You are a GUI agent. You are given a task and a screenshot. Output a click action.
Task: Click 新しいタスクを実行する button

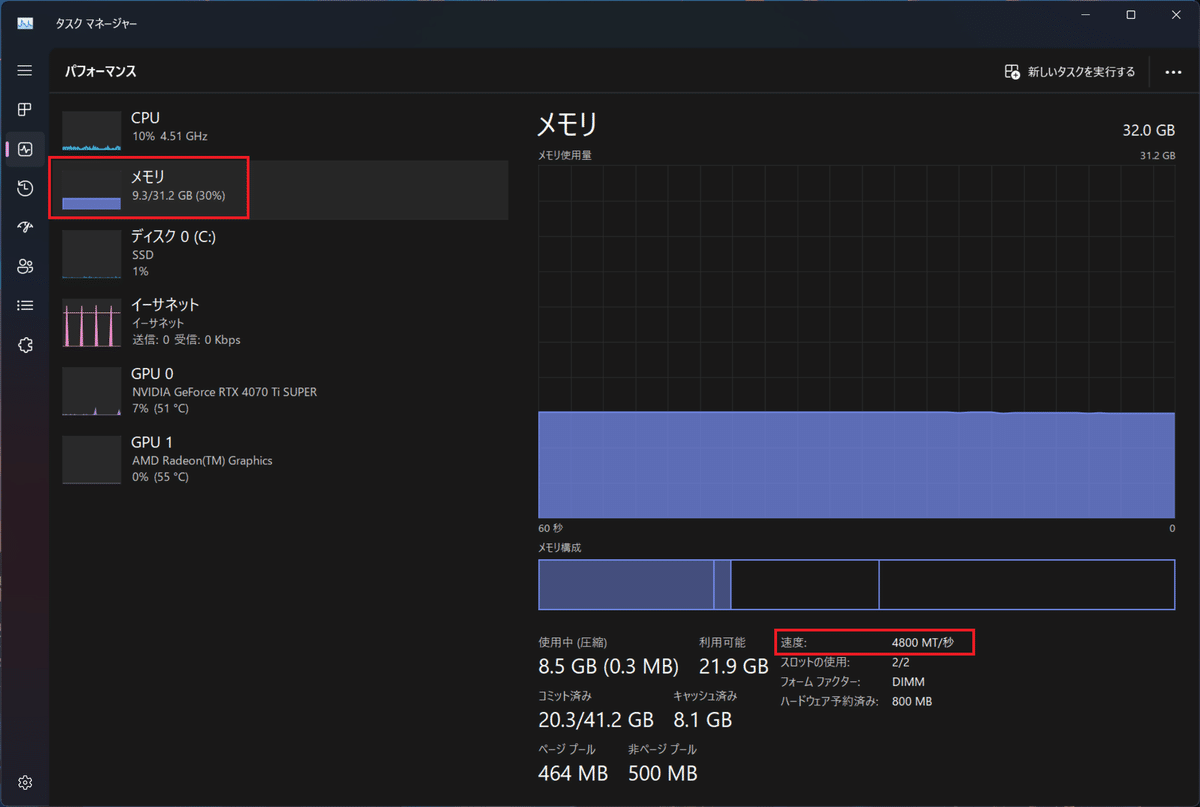(x=1069, y=71)
